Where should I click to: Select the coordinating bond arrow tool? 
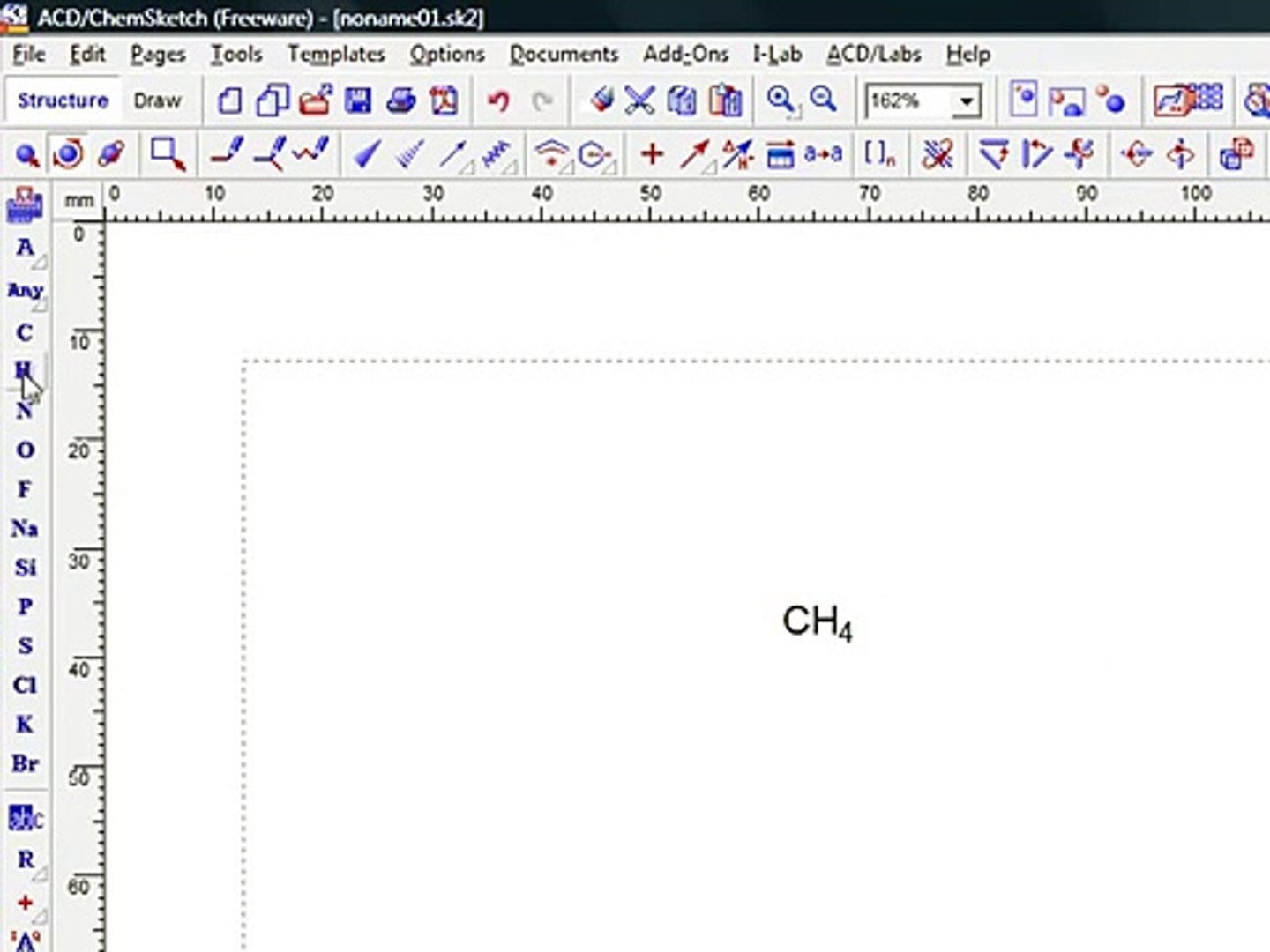(455, 155)
